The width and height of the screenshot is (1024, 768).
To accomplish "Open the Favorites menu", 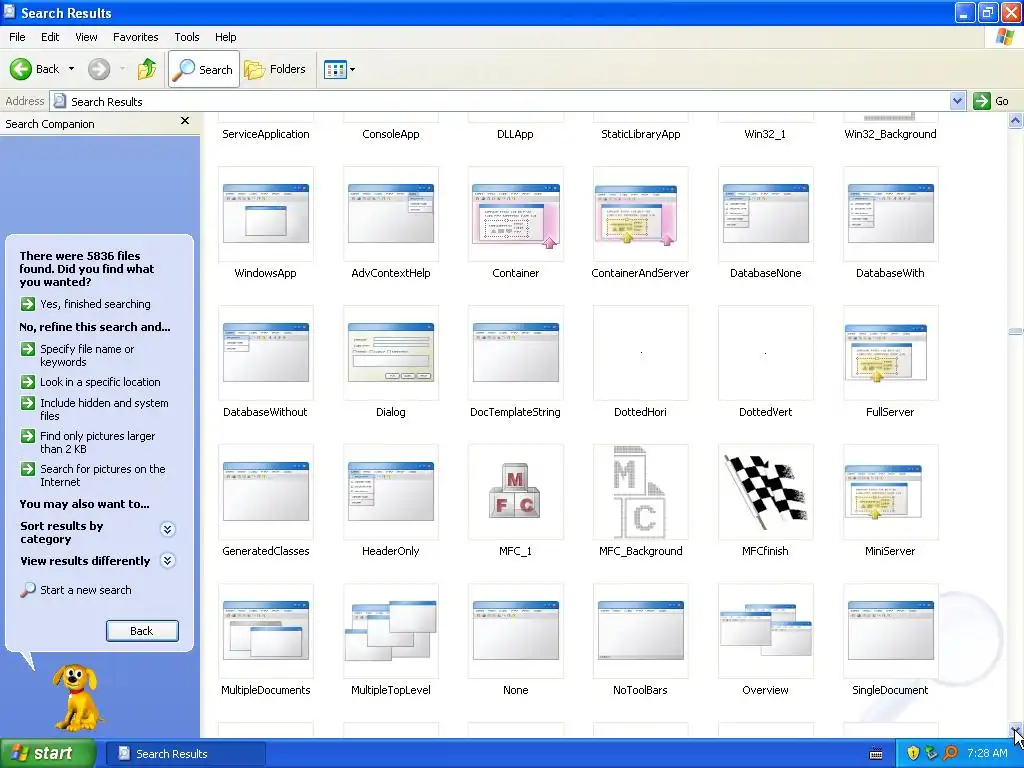I will click(x=135, y=37).
